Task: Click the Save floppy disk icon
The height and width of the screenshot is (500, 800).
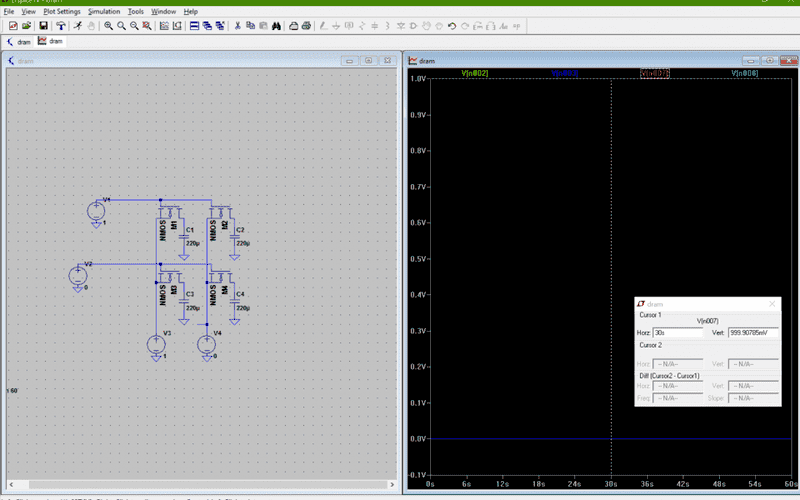Action: (44, 26)
